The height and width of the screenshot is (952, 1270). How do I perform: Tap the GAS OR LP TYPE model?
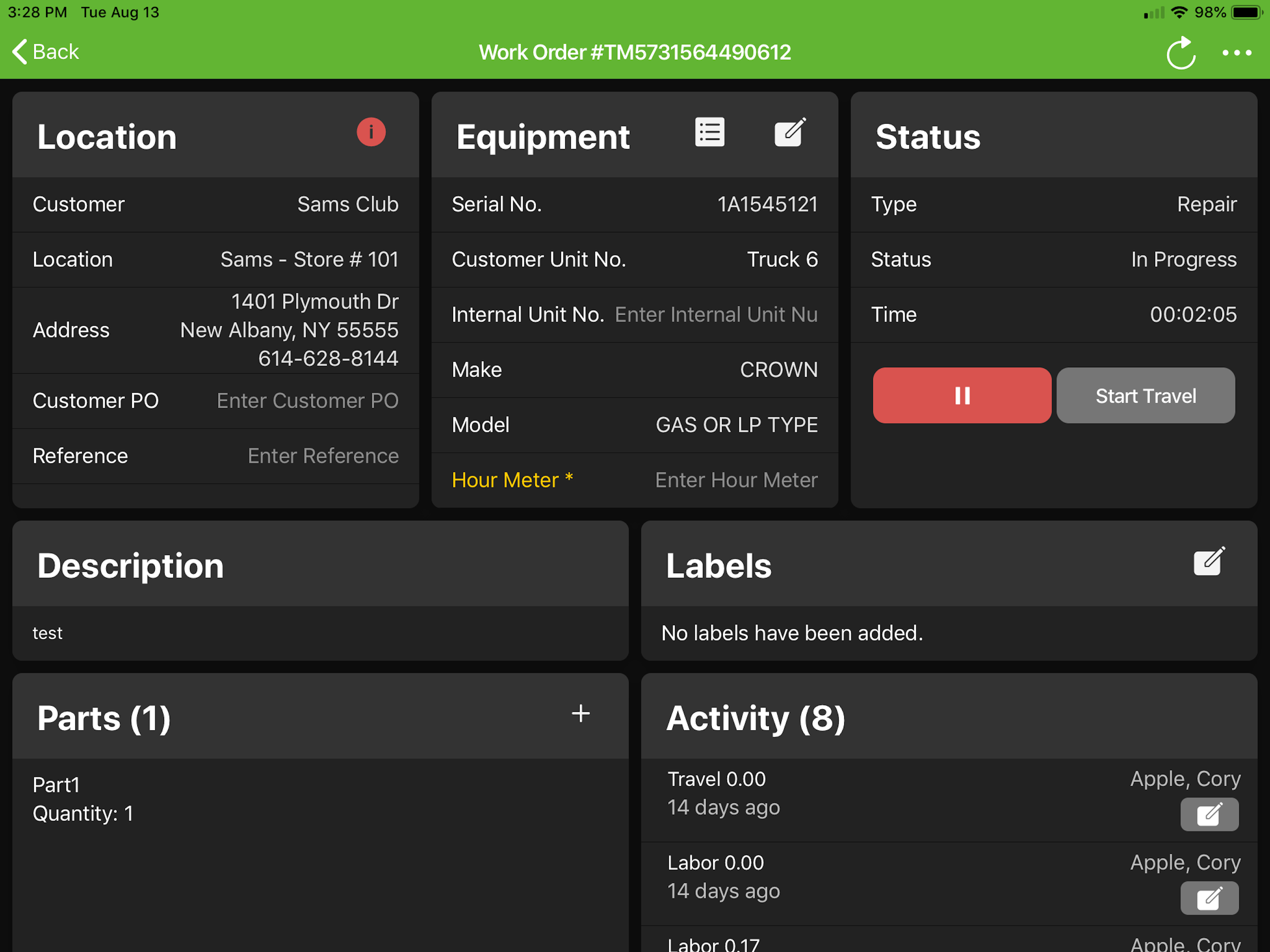pyautogui.click(x=737, y=425)
